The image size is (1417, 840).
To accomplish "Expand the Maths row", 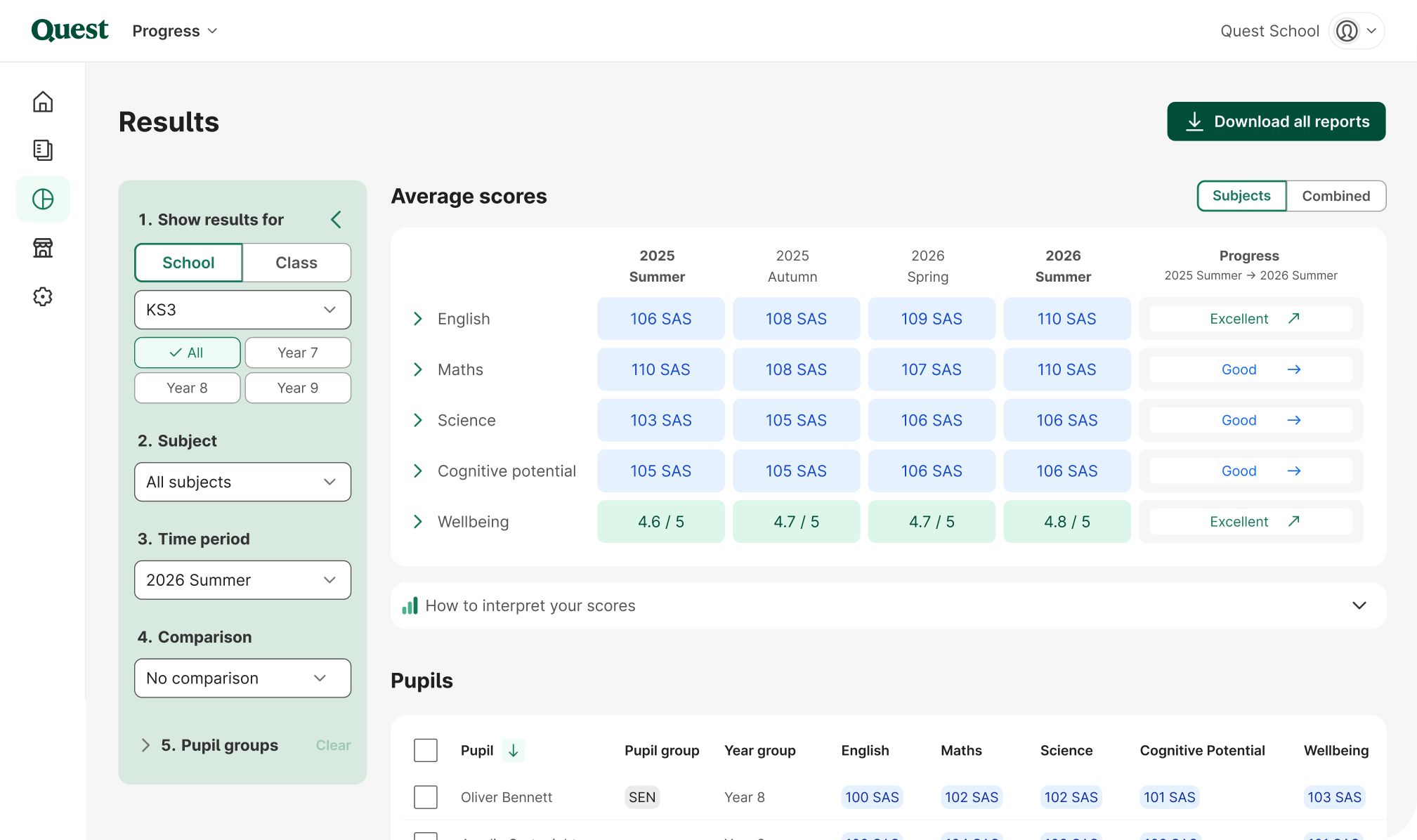I will (x=418, y=369).
